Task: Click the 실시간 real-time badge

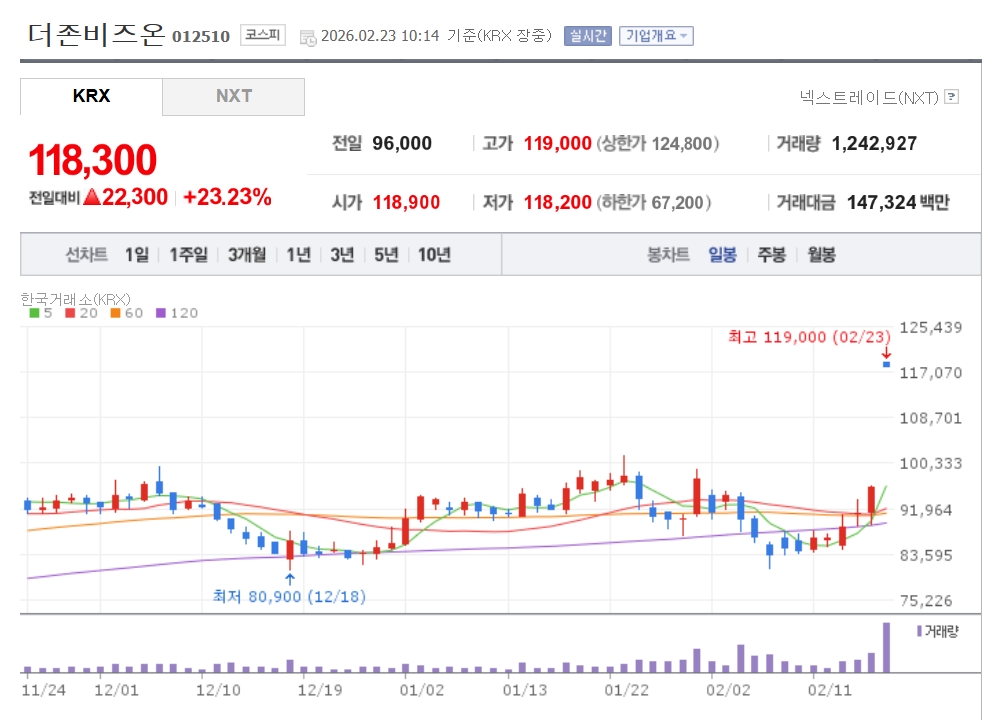Action: pos(587,36)
